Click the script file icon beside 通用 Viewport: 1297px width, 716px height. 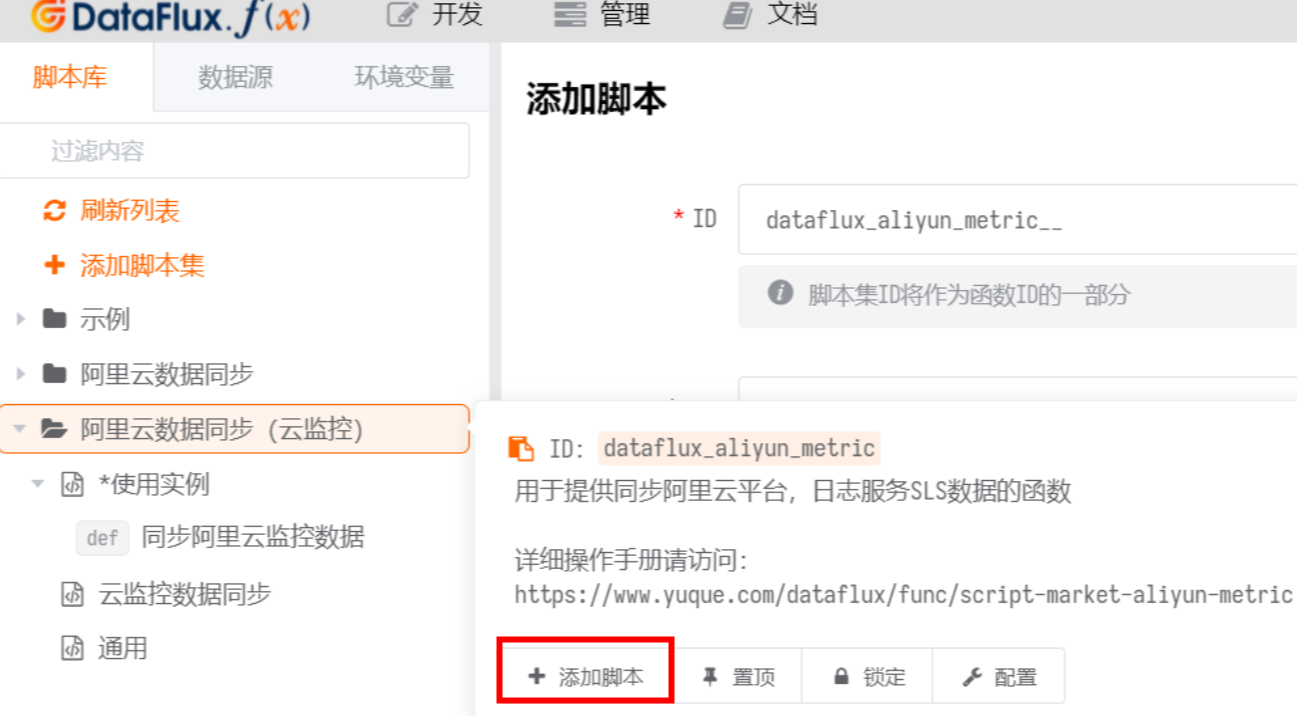(72, 648)
